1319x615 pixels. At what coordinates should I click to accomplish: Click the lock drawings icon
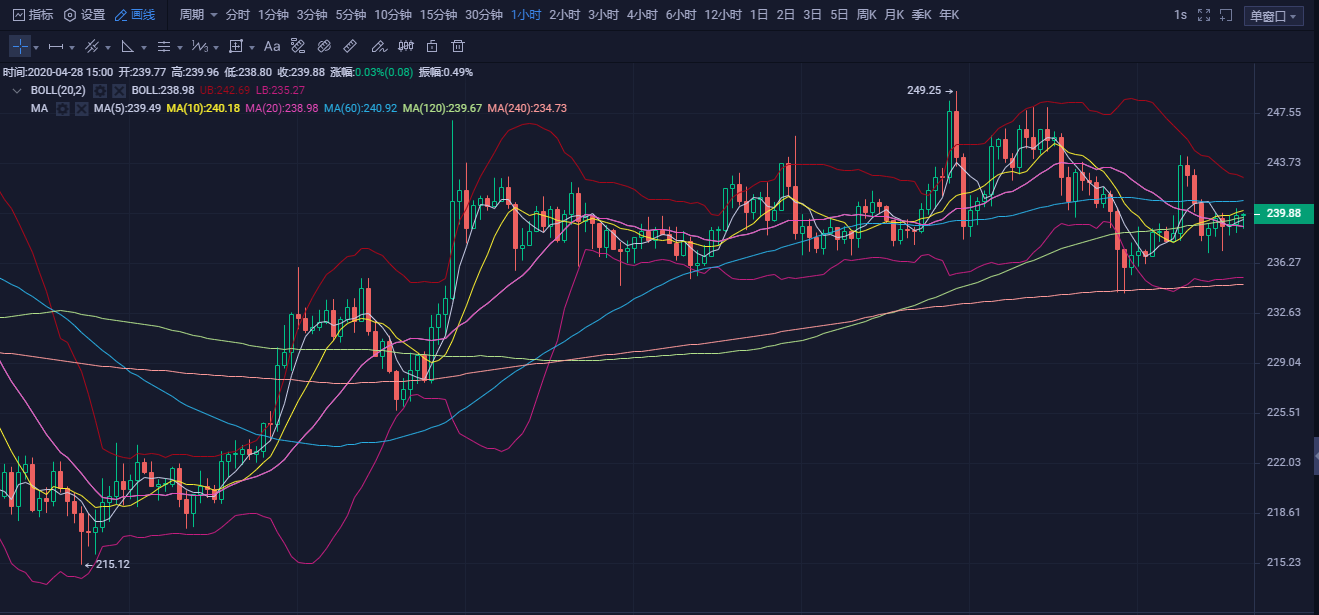coord(432,46)
